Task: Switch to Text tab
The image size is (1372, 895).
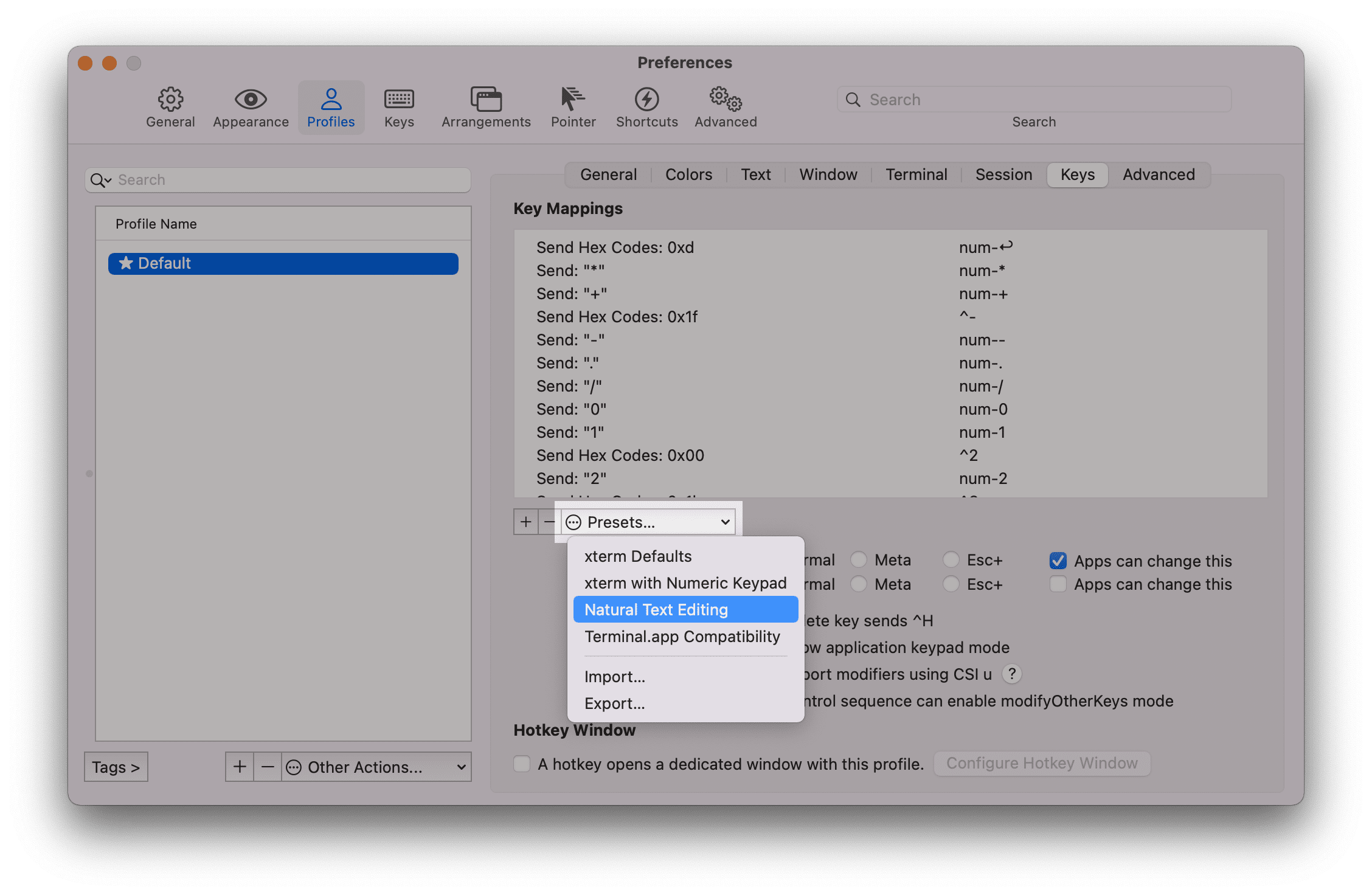Action: point(755,175)
